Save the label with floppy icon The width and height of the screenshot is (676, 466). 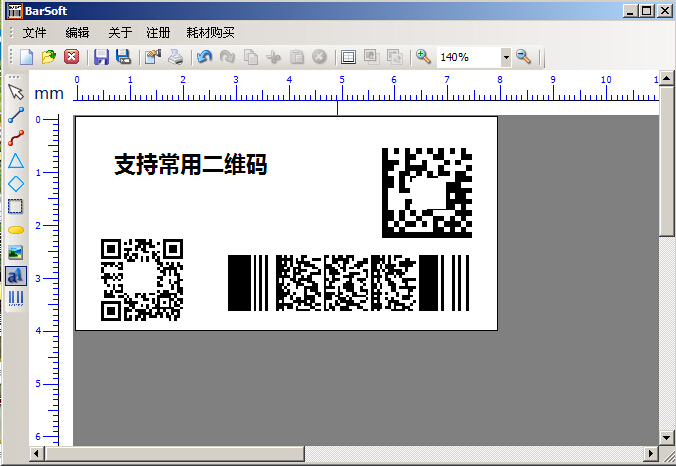tap(101, 57)
